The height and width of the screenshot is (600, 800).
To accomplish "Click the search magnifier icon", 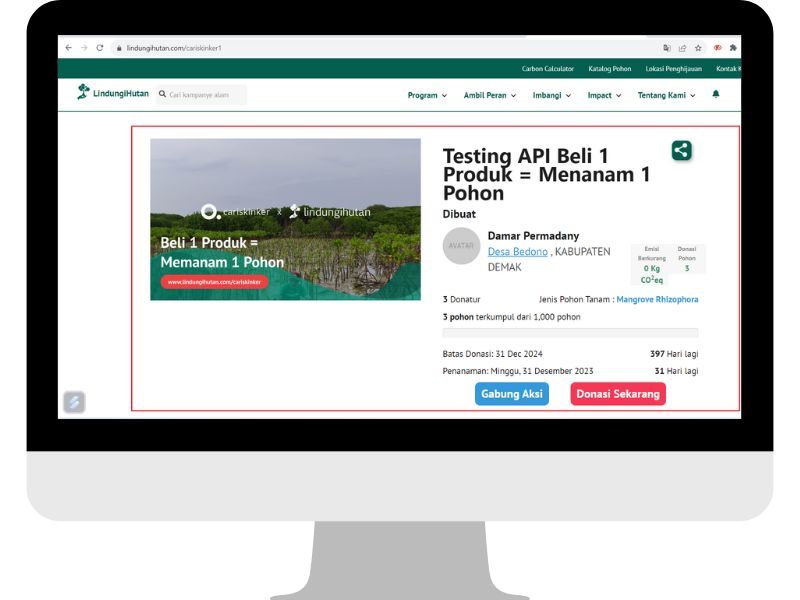I will pyautogui.click(x=162, y=94).
